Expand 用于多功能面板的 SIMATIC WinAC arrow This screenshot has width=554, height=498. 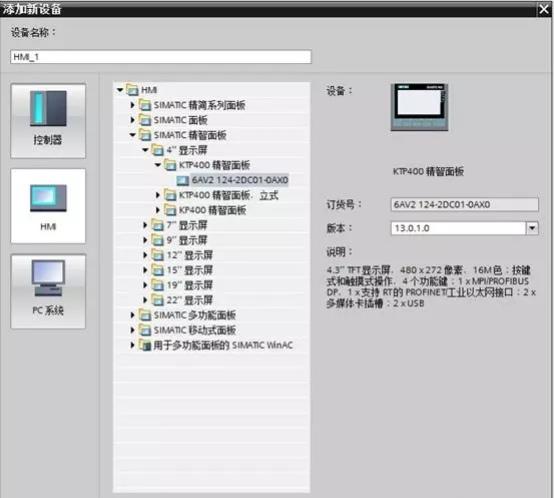coord(132,345)
